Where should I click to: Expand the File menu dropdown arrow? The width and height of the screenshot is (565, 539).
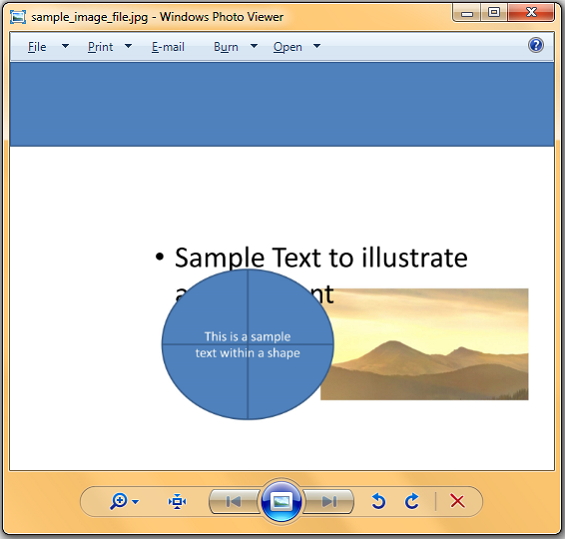(x=65, y=46)
